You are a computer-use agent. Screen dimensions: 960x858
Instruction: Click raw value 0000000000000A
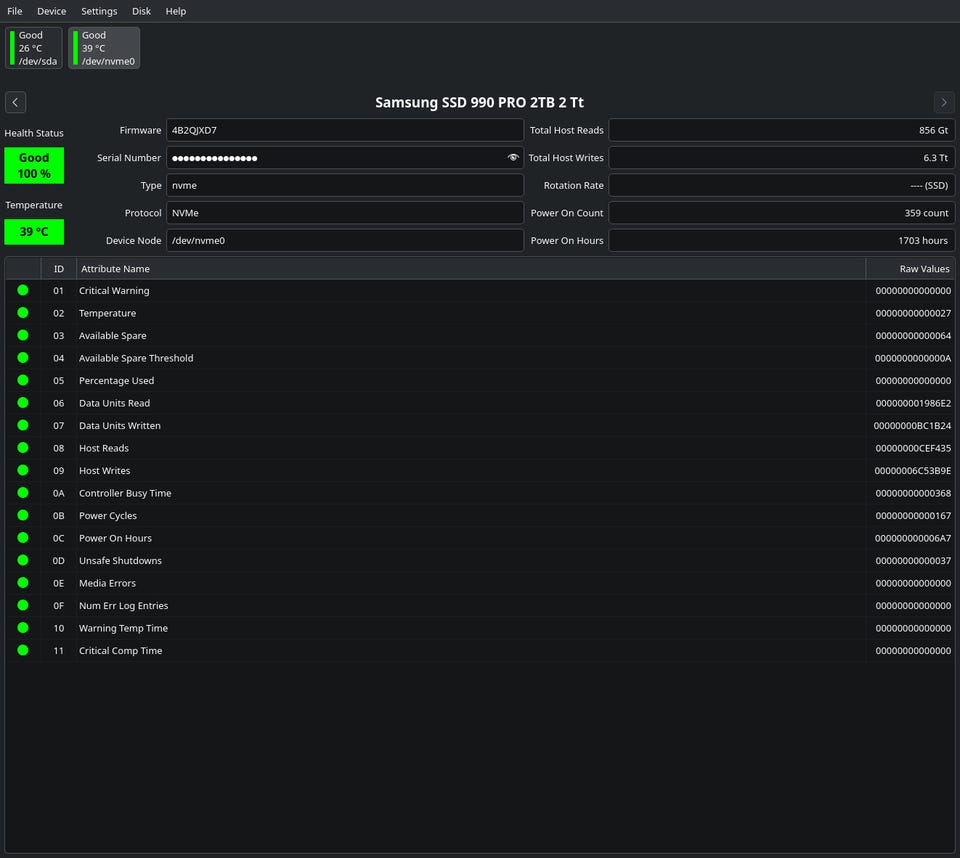coord(913,358)
